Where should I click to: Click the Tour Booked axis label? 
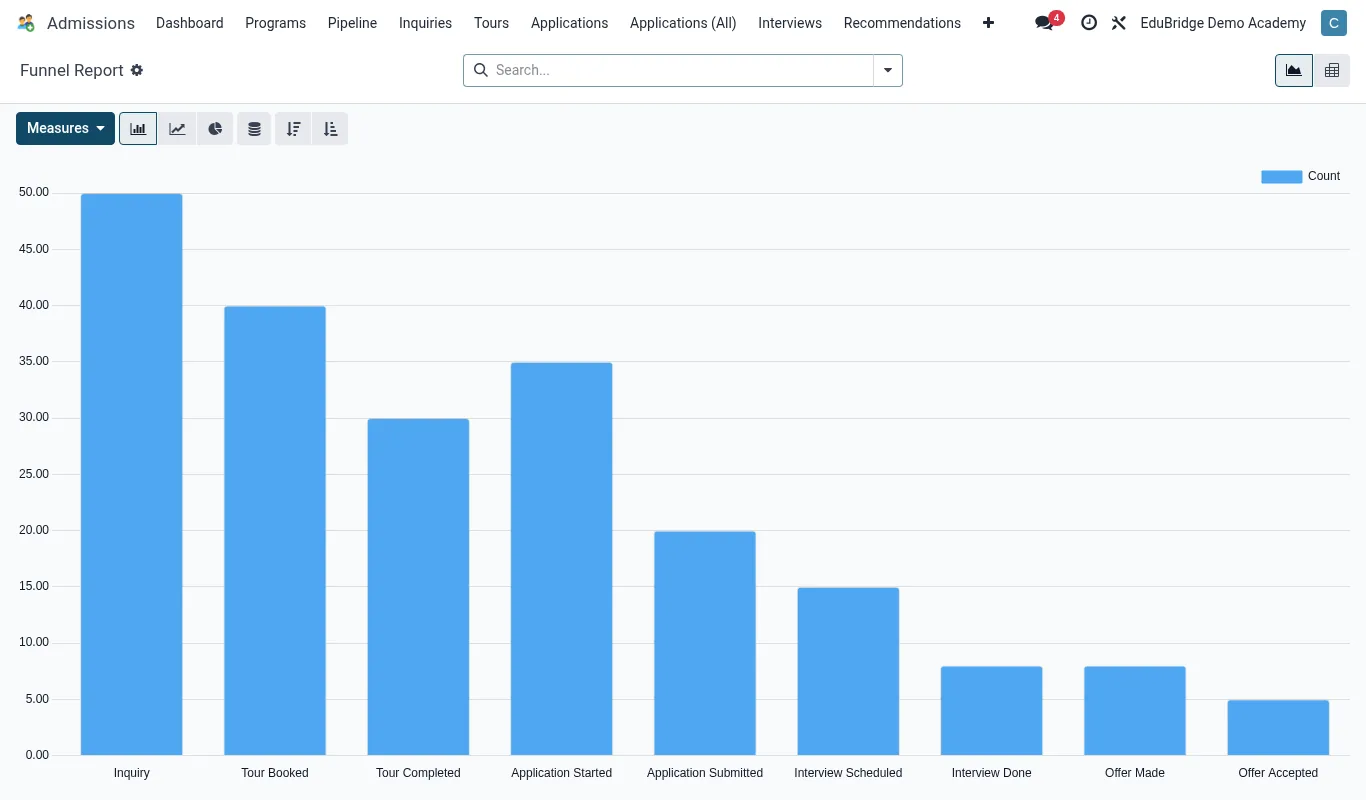pos(275,773)
